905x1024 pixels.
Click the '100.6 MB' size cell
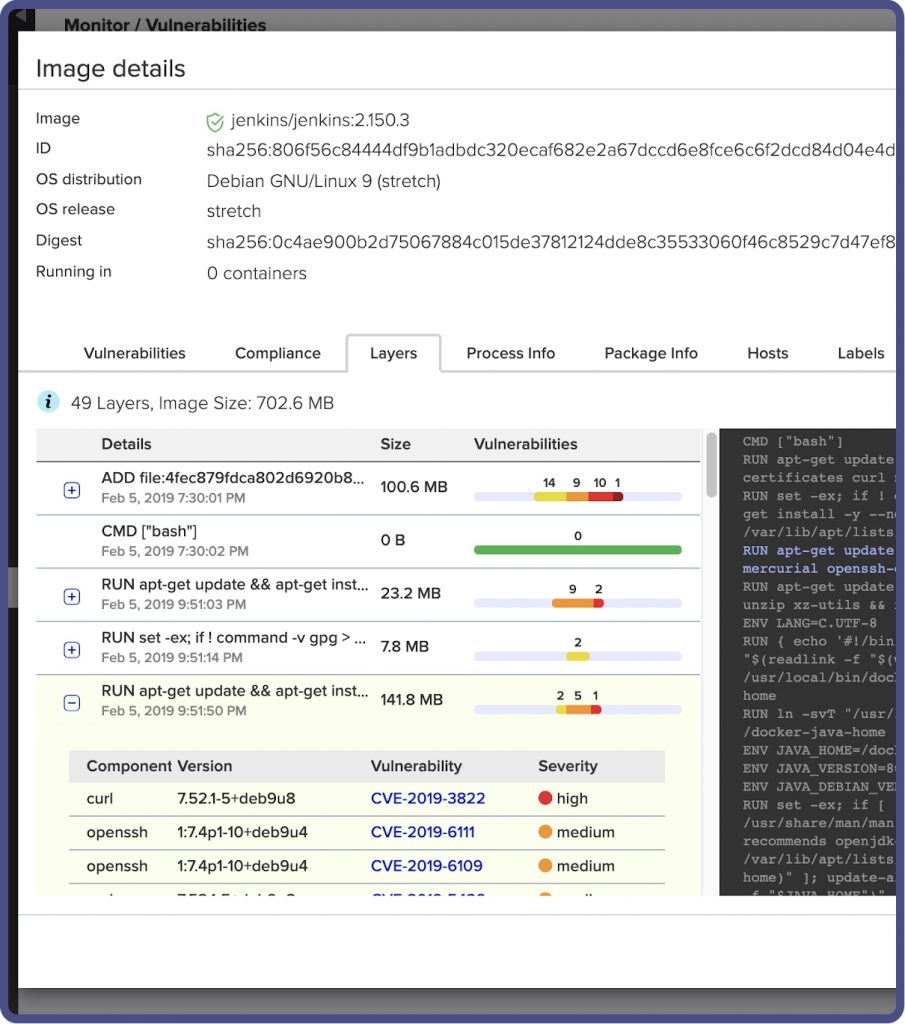coord(414,487)
